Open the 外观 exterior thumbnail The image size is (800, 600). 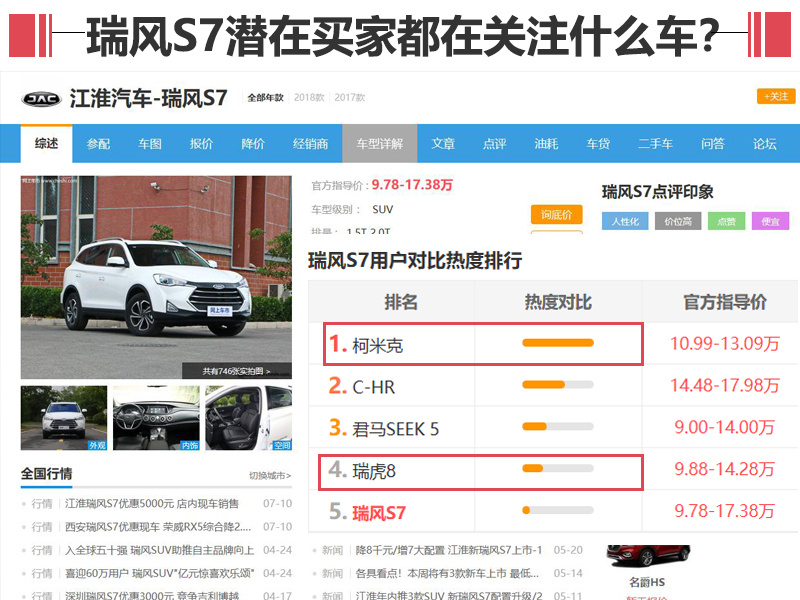tap(64, 418)
